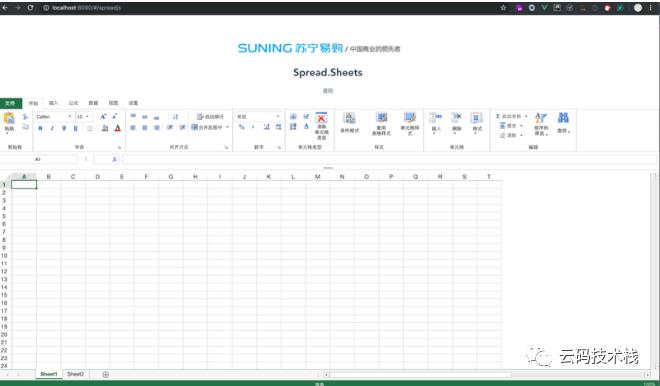Click the browser reload button

pos(30,8)
